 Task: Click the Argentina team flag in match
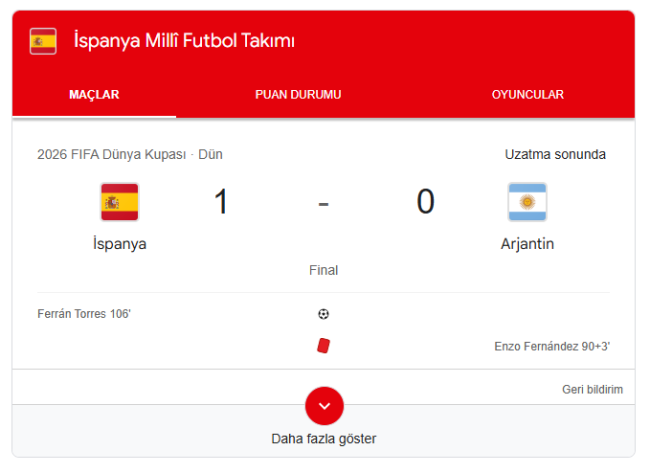click(x=527, y=202)
